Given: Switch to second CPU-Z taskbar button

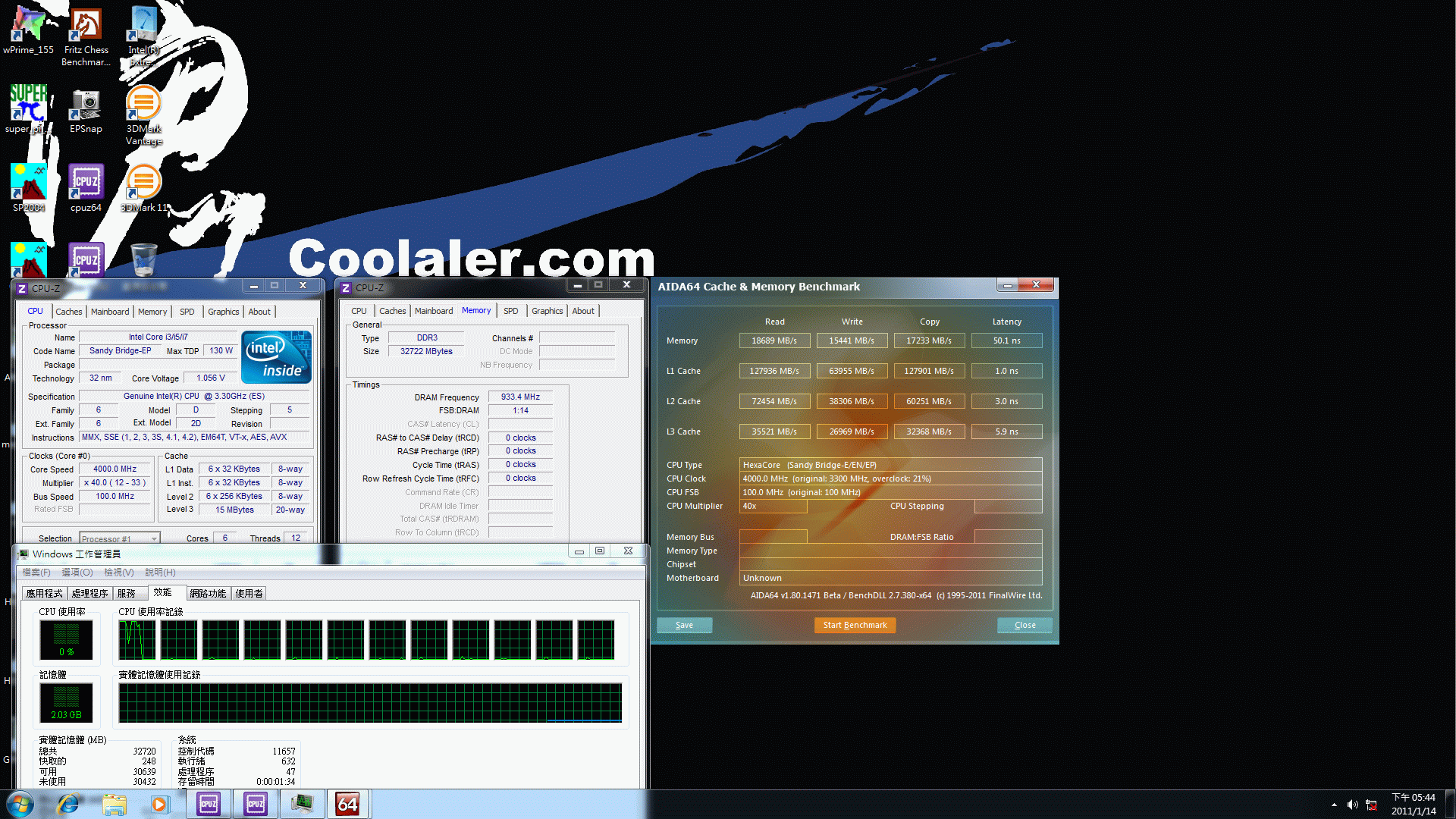Looking at the screenshot, I should [256, 804].
